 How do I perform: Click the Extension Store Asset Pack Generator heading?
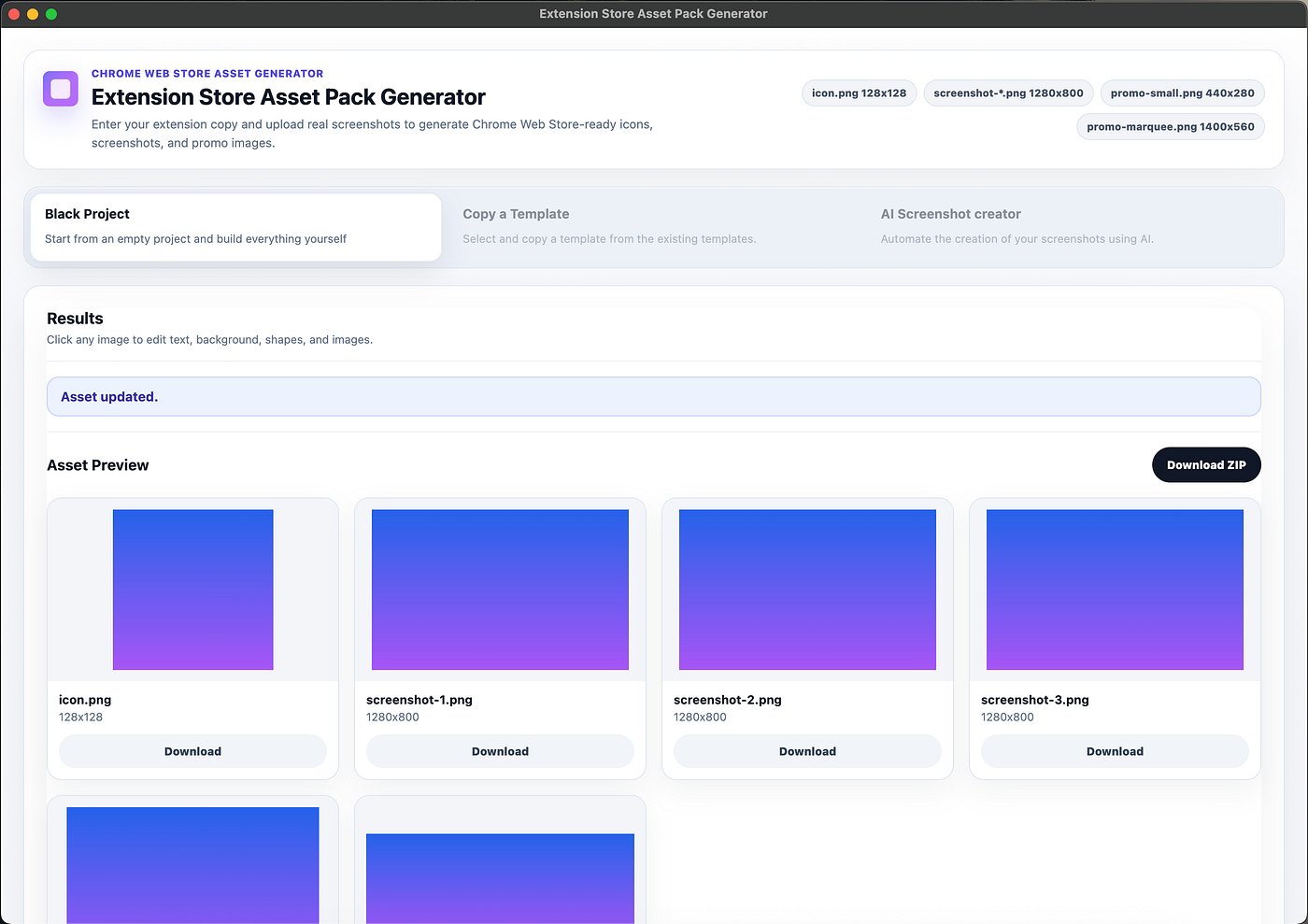[x=289, y=97]
